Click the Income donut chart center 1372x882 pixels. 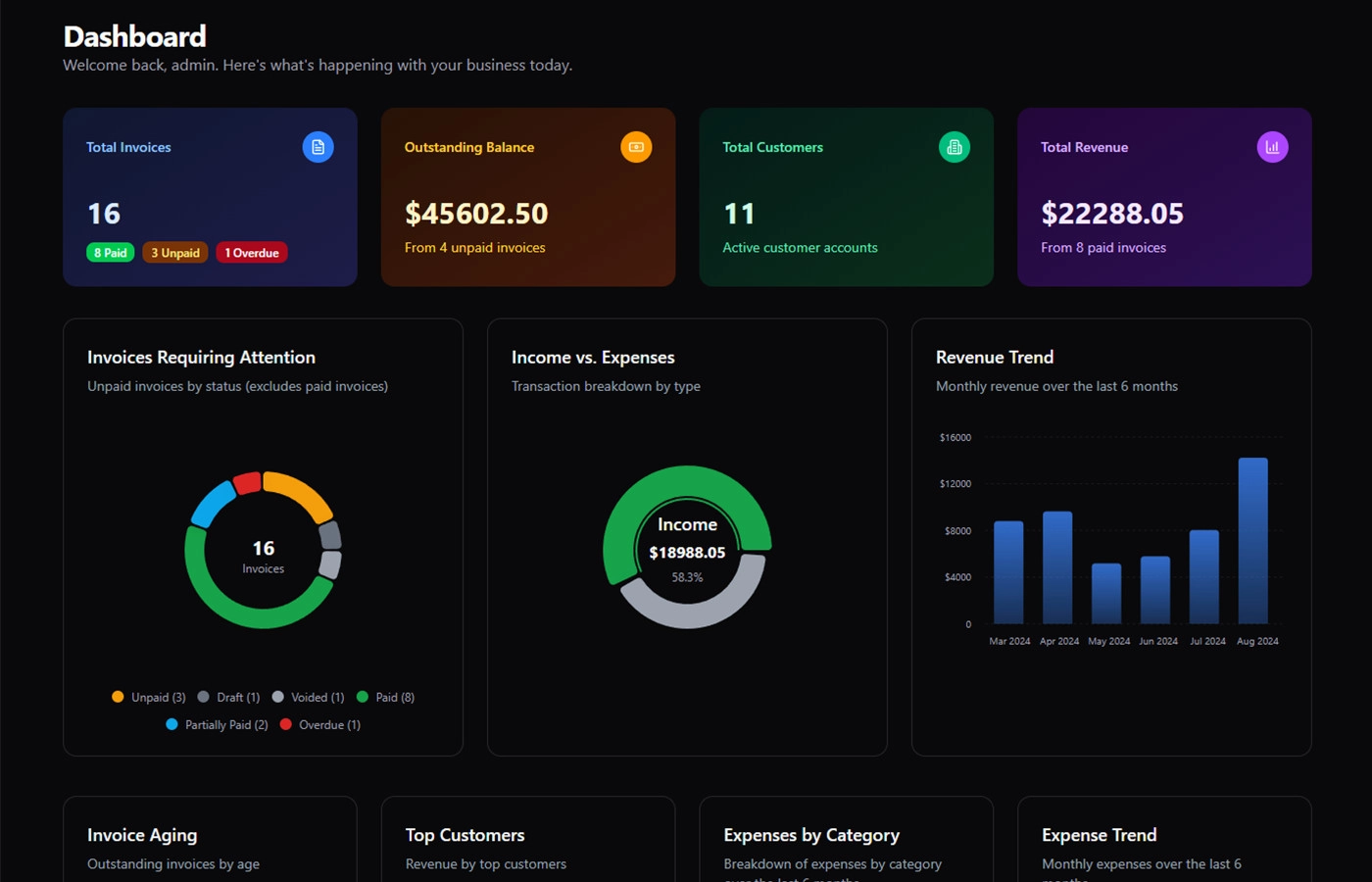point(687,549)
